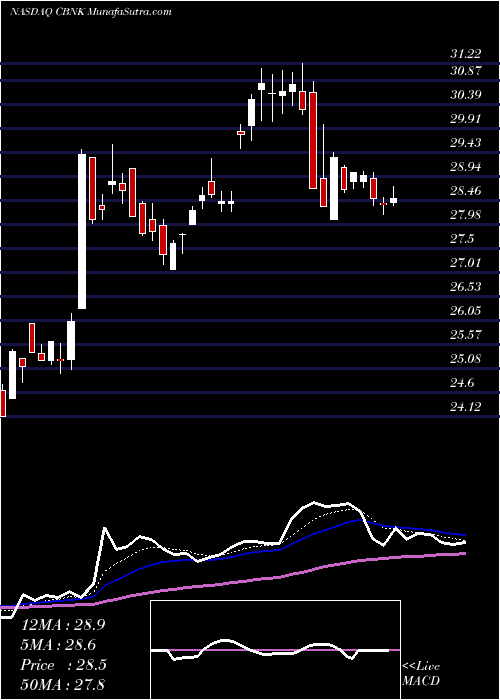Select the 25.08 price axis label
The width and height of the screenshot is (500, 700).
466,359
